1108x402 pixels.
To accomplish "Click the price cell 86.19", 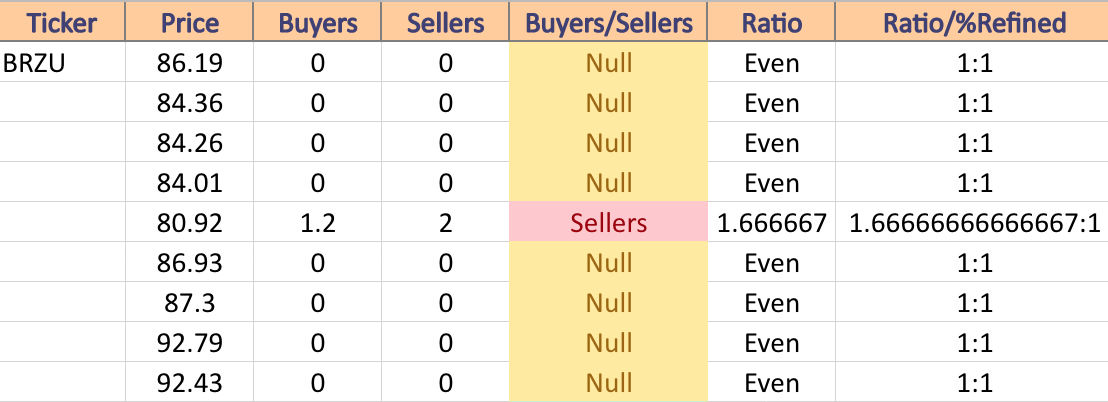I will tap(189, 64).
